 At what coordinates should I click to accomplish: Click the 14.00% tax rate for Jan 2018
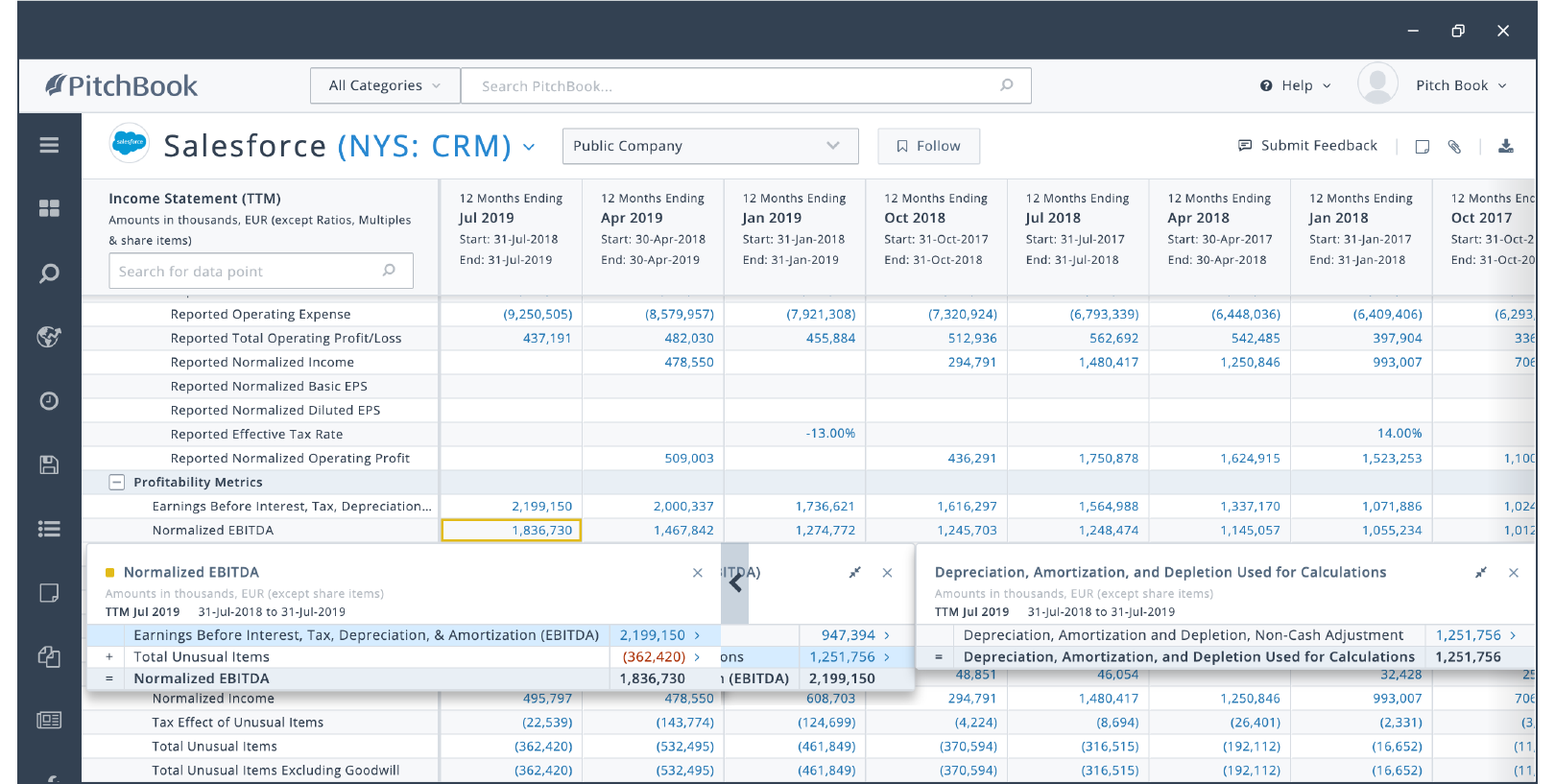[1399, 434]
